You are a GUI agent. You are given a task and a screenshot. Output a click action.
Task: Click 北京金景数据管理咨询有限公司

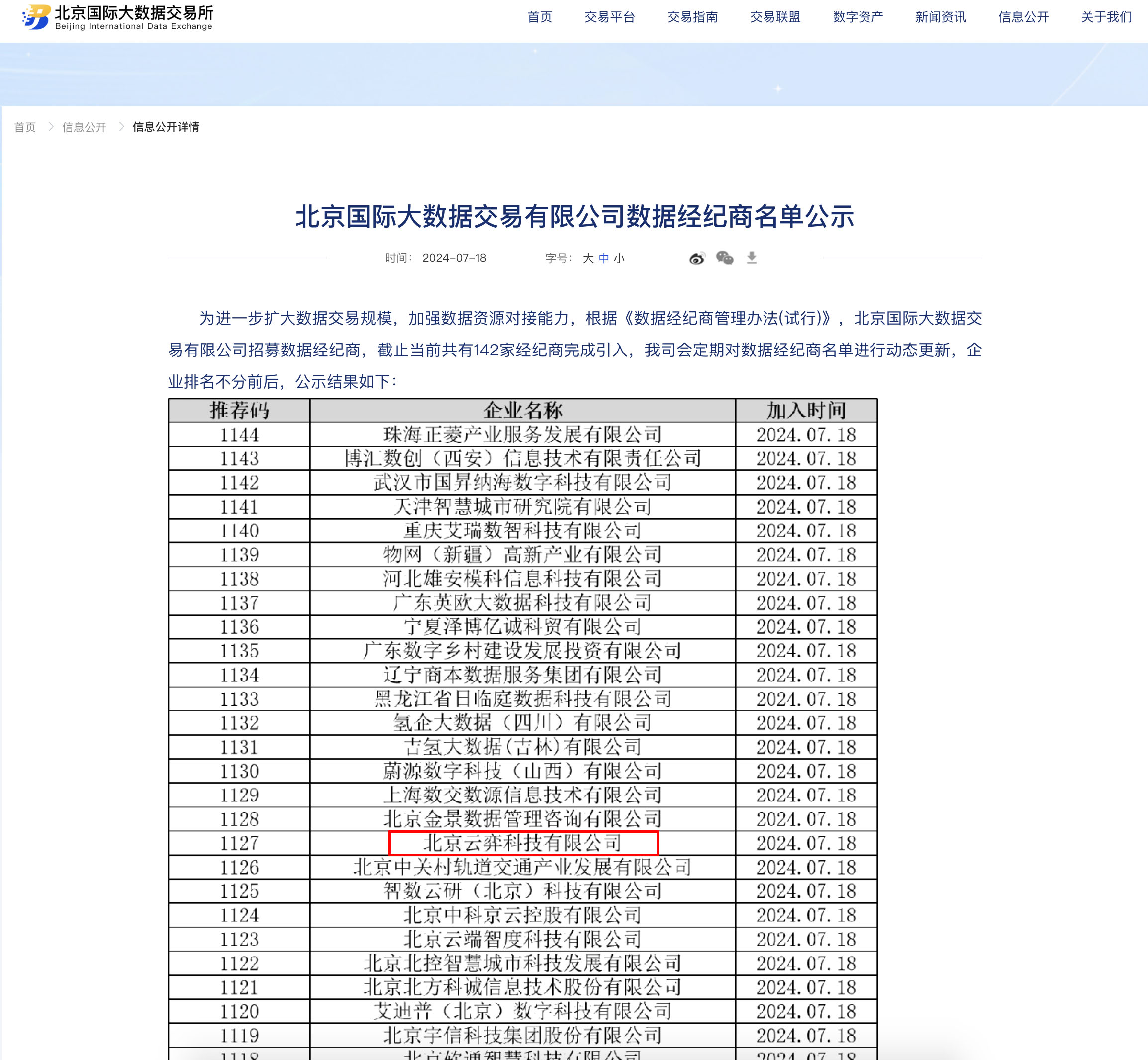click(x=523, y=819)
